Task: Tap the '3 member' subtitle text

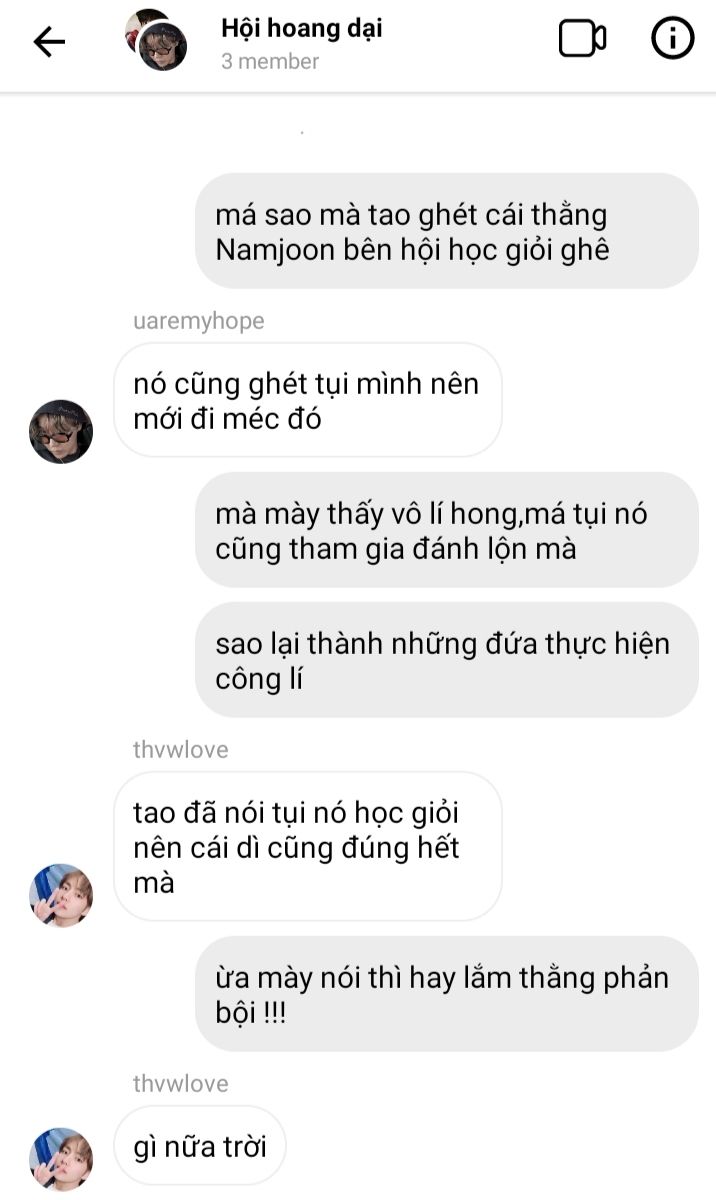Action: click(270, 61)
